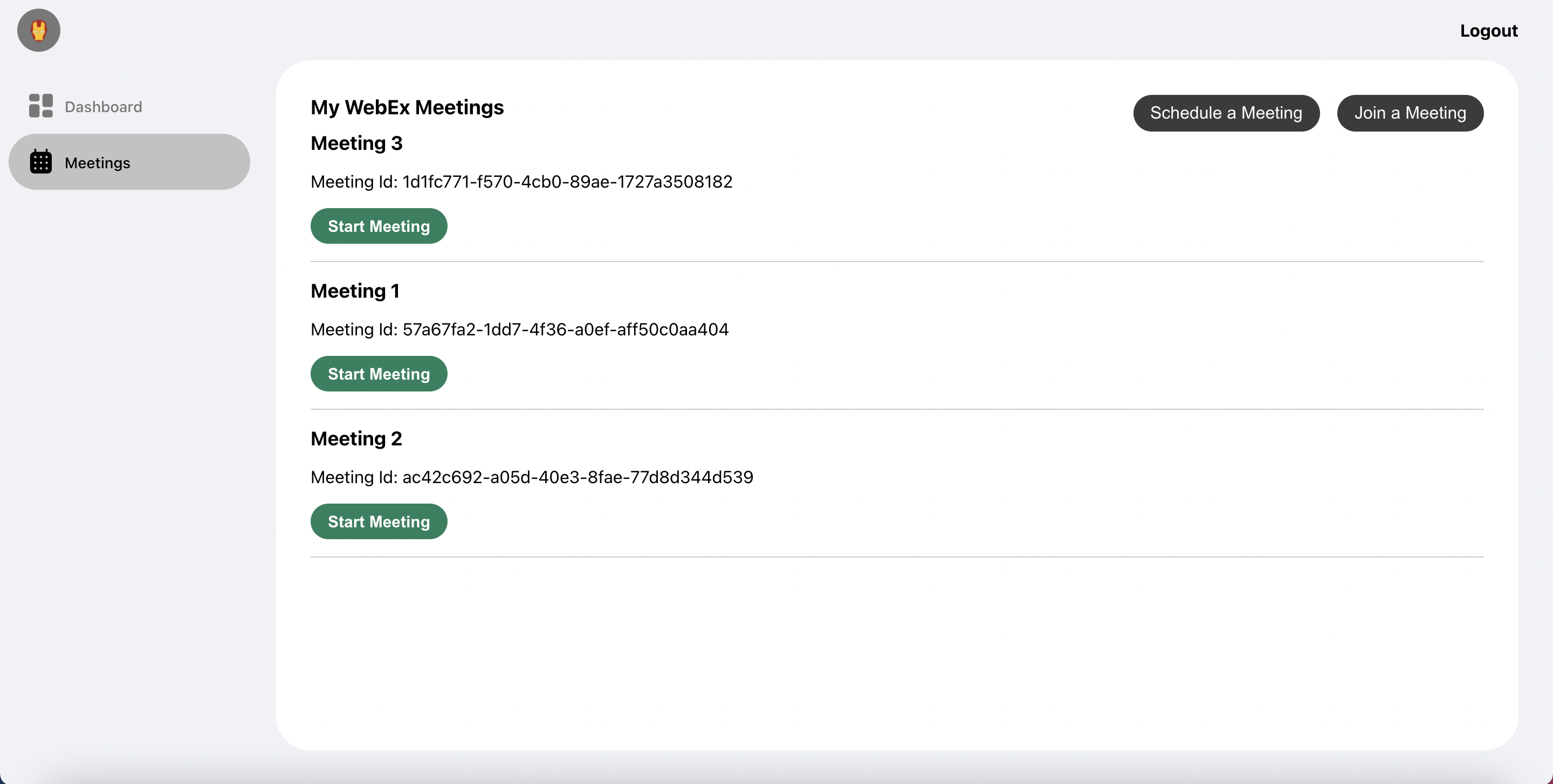The height and width of the screenshot is (784, 1553).
Task: Click the Meeting 1 title
Action: 355,291
